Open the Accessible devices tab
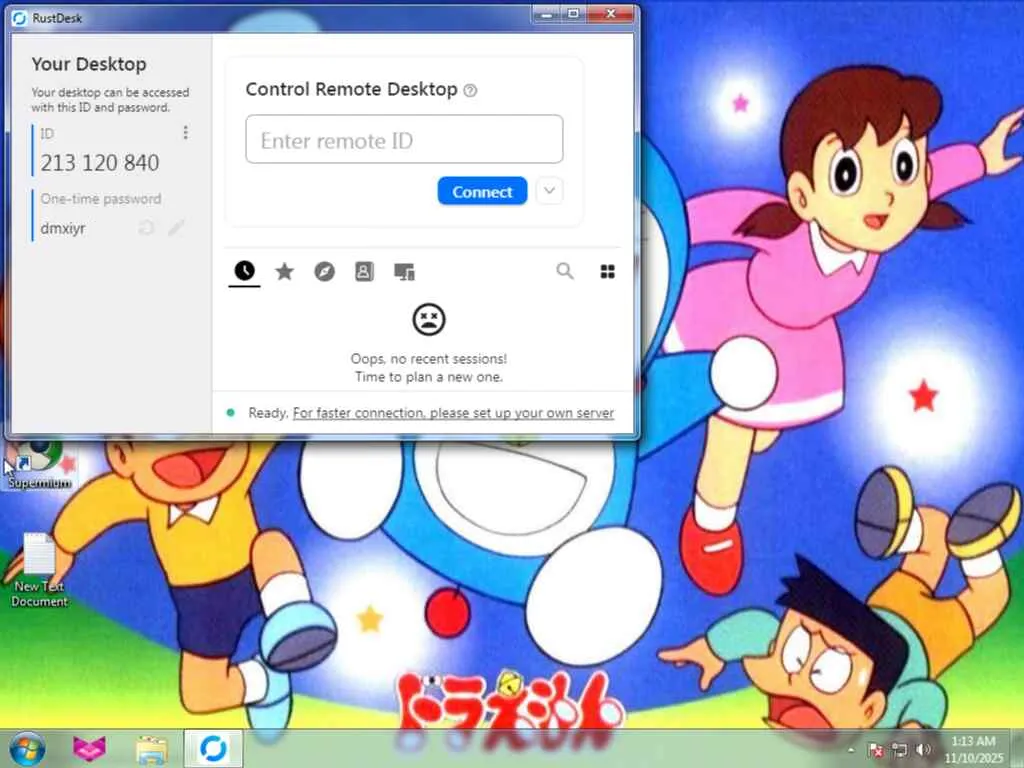The height and width of the screenshot is (768, 1024). click(404, 272)
